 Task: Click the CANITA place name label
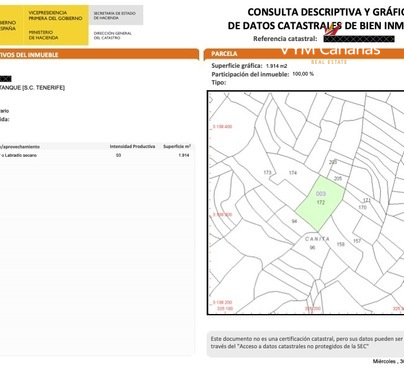tap(317, 239)
